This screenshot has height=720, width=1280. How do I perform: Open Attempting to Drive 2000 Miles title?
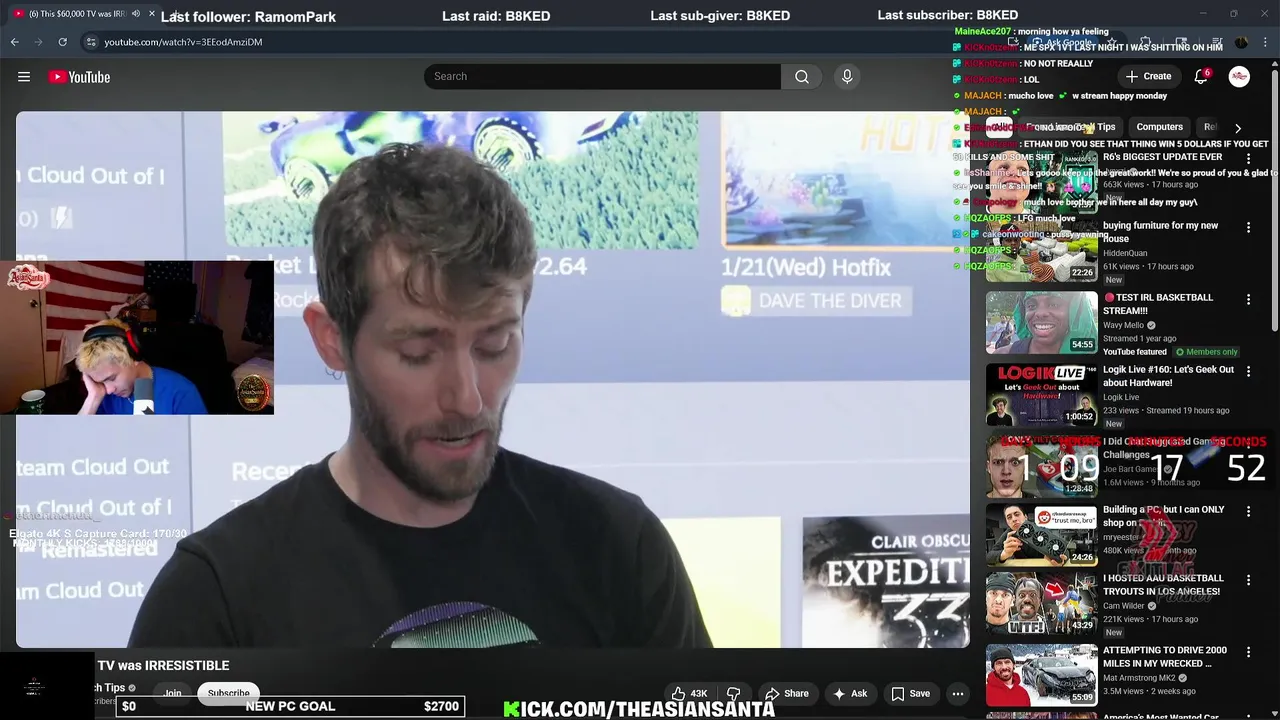tap(1165, 657)
